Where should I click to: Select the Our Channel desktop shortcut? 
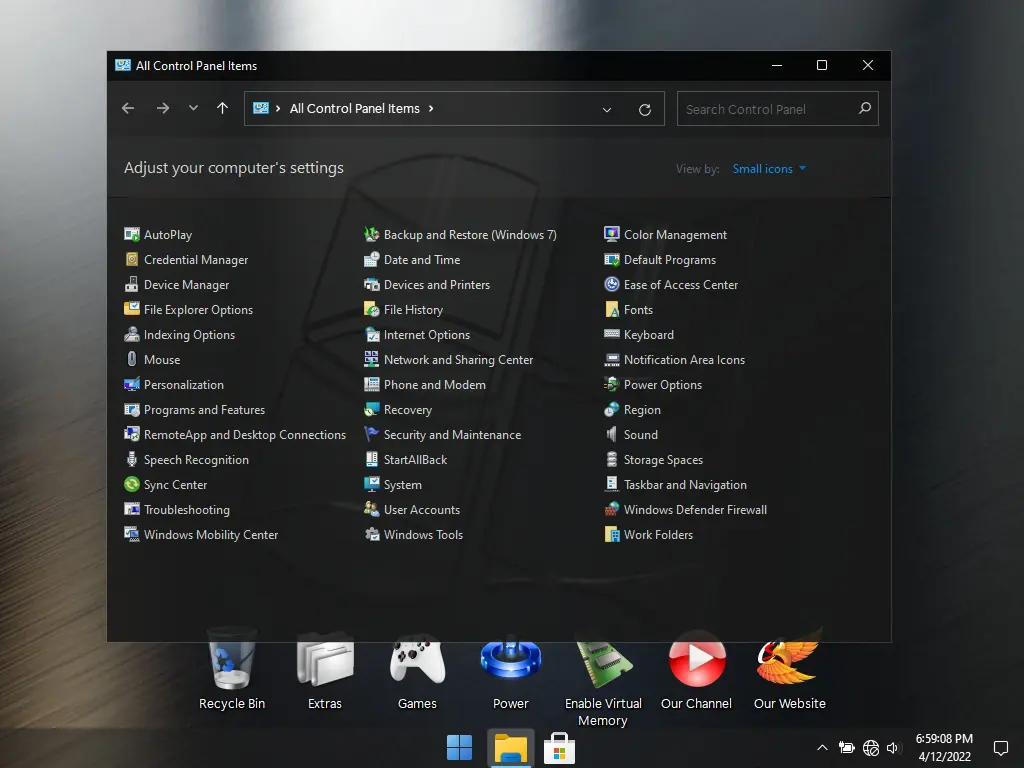[x=696, y=671]
